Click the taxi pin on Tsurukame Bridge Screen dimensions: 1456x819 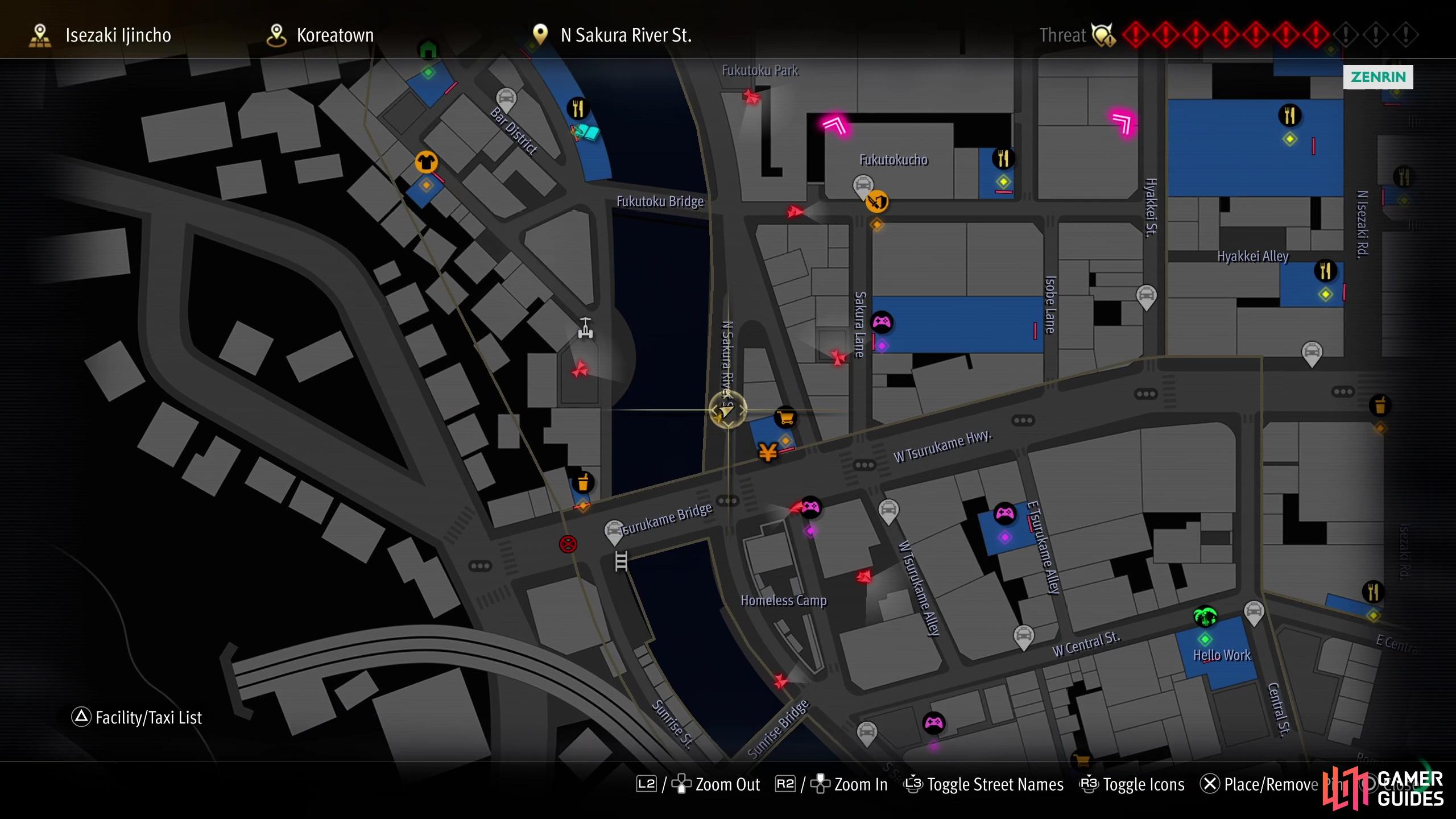pyautogui.click(x=614, y=533)
